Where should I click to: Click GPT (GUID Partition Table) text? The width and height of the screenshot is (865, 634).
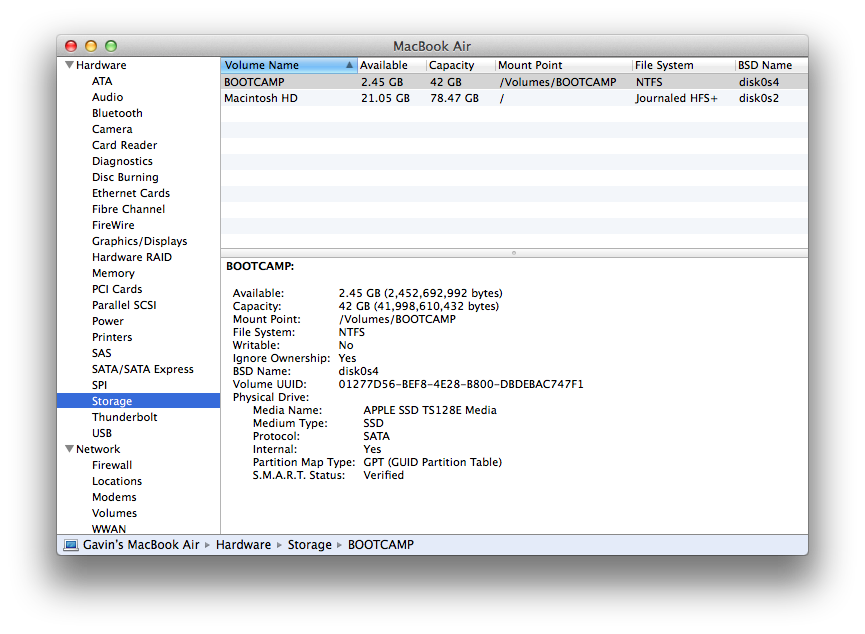pyautogui.click(x=432, y=462)
